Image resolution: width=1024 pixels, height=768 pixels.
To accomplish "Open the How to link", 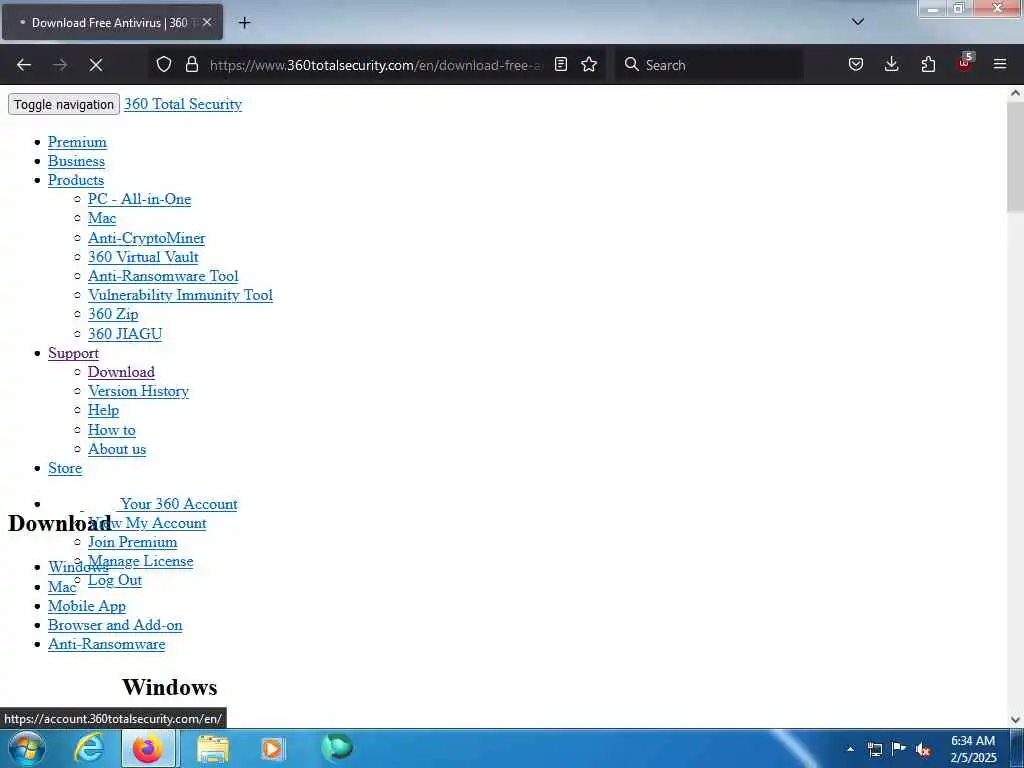I will 112,430.
